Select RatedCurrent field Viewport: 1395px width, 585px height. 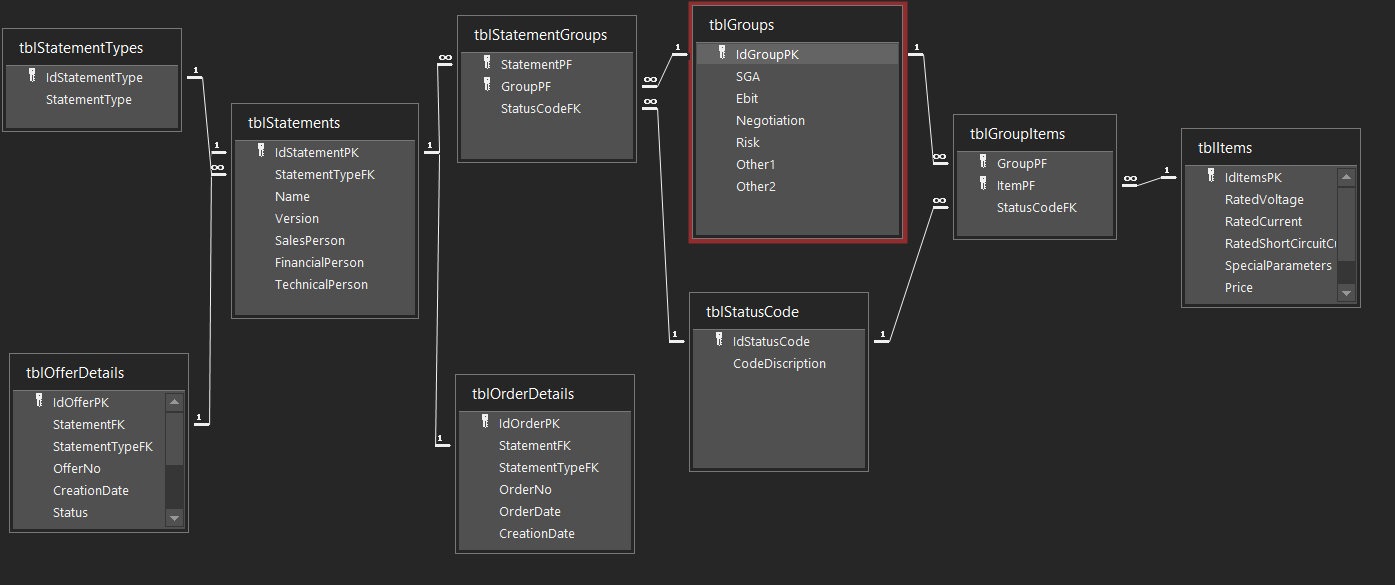point(1263,221)
